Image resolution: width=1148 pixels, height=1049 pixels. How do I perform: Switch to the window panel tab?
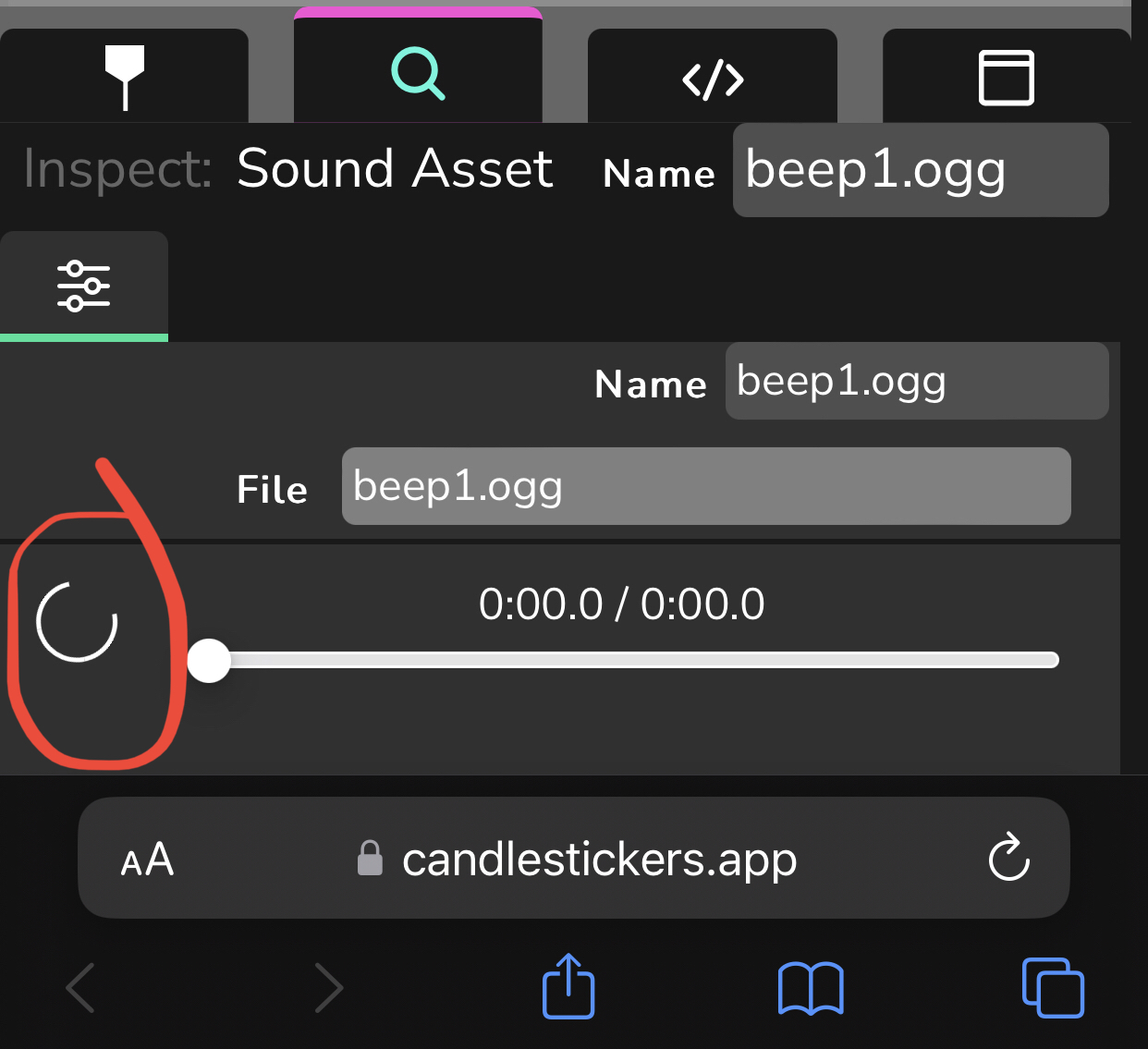[x=1006, y=78]
